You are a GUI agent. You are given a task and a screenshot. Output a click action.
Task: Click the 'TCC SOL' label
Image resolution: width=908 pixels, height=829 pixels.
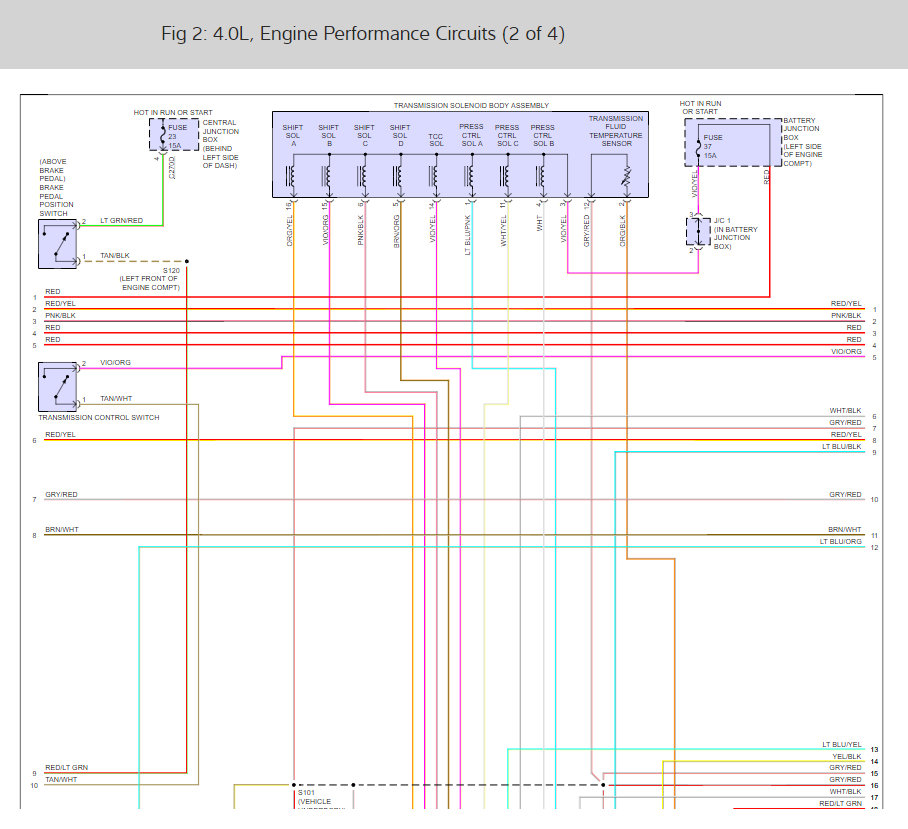436,140
